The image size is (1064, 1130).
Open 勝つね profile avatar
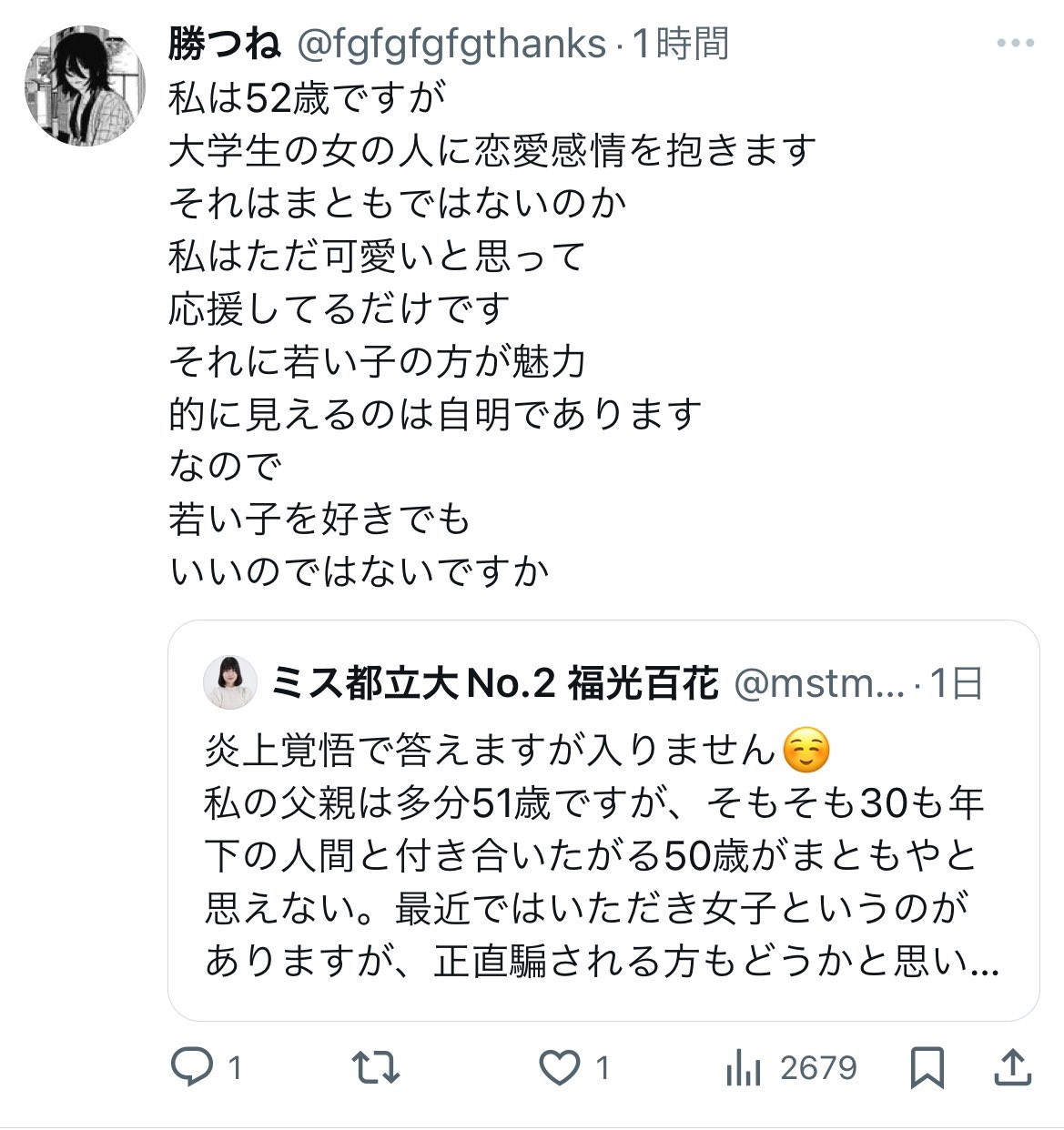85,86
